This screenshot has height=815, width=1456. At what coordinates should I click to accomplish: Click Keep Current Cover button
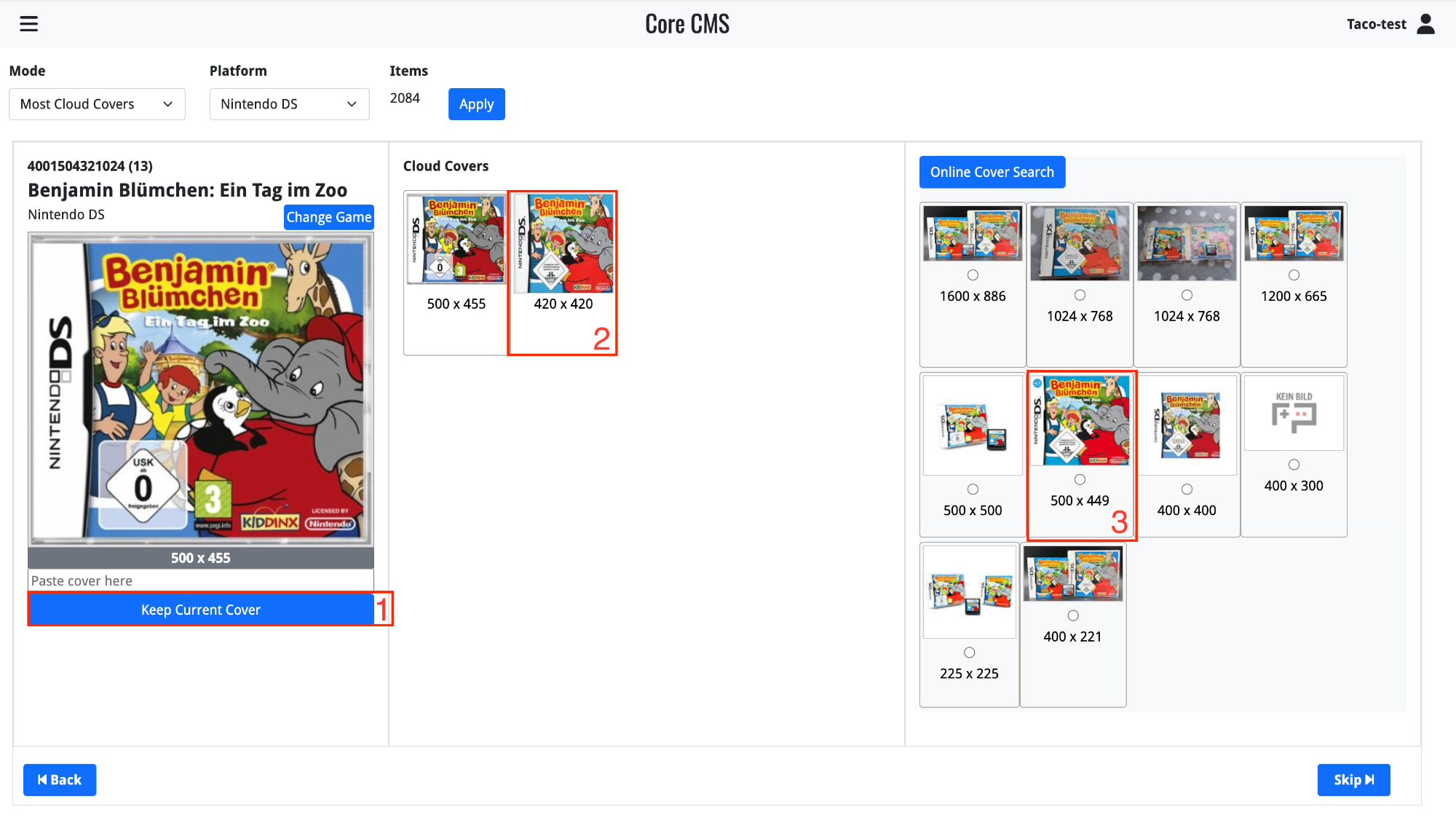coord(201,610)
